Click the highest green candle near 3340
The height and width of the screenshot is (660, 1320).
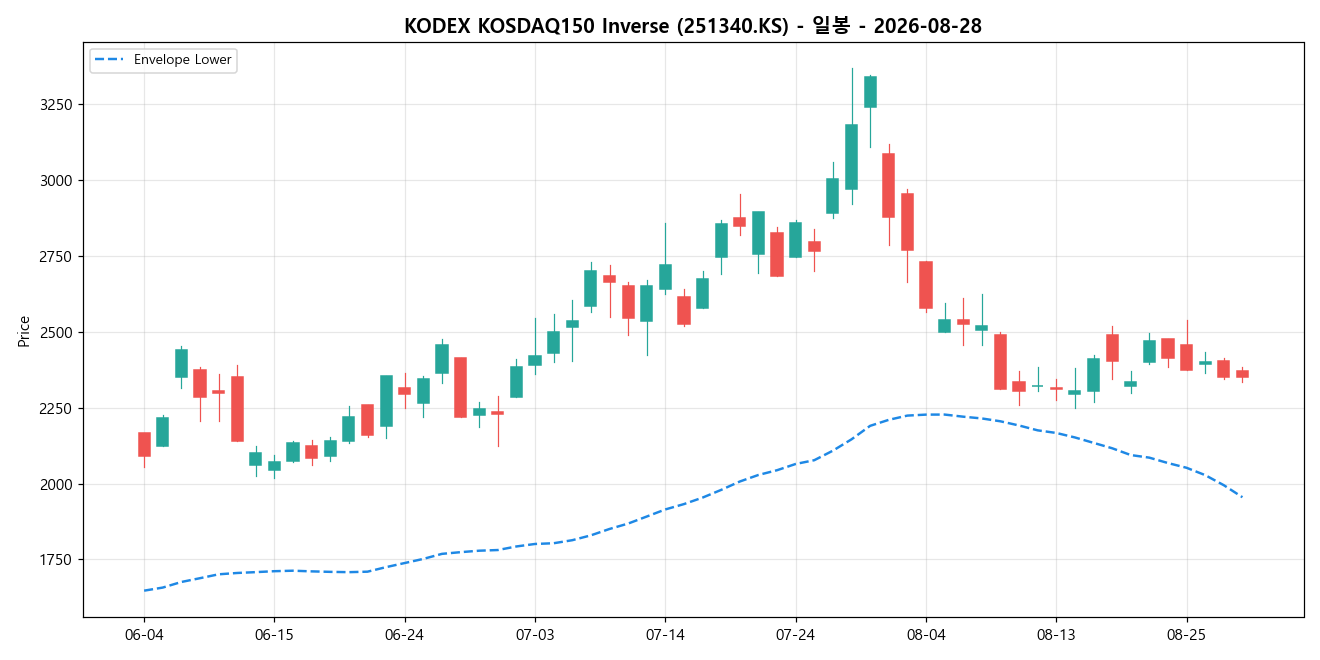point(870,92)
